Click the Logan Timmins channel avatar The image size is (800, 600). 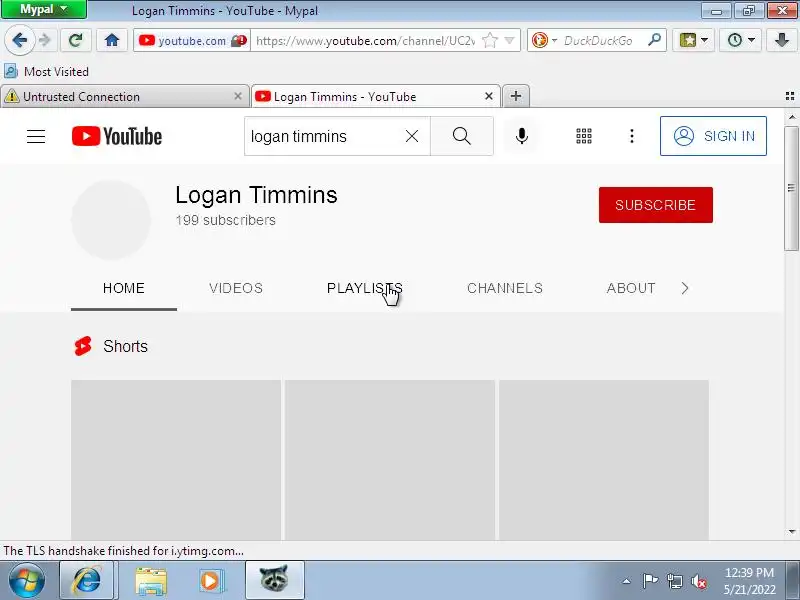(111, 220)
